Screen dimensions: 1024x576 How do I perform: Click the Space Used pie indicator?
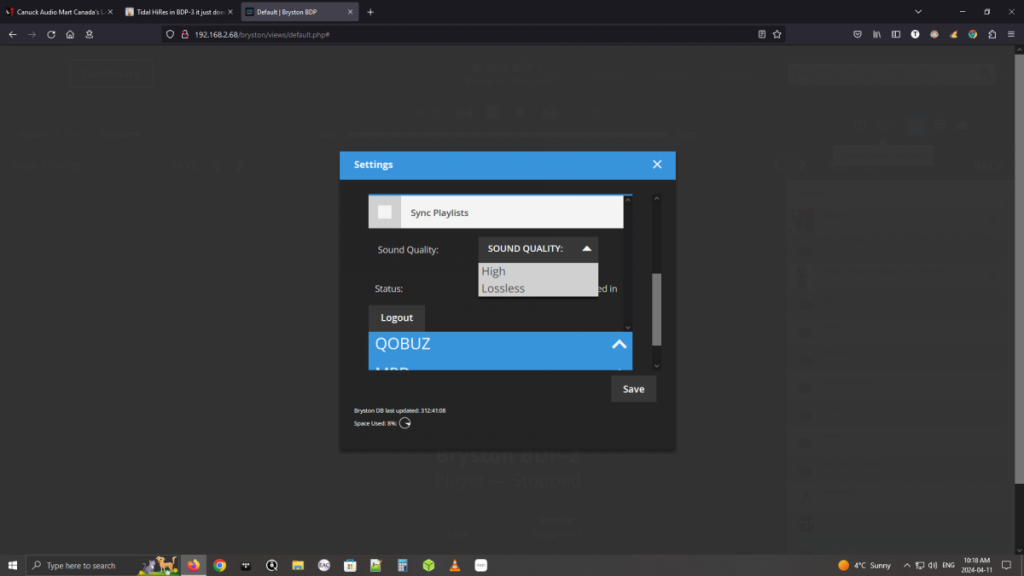405,423
